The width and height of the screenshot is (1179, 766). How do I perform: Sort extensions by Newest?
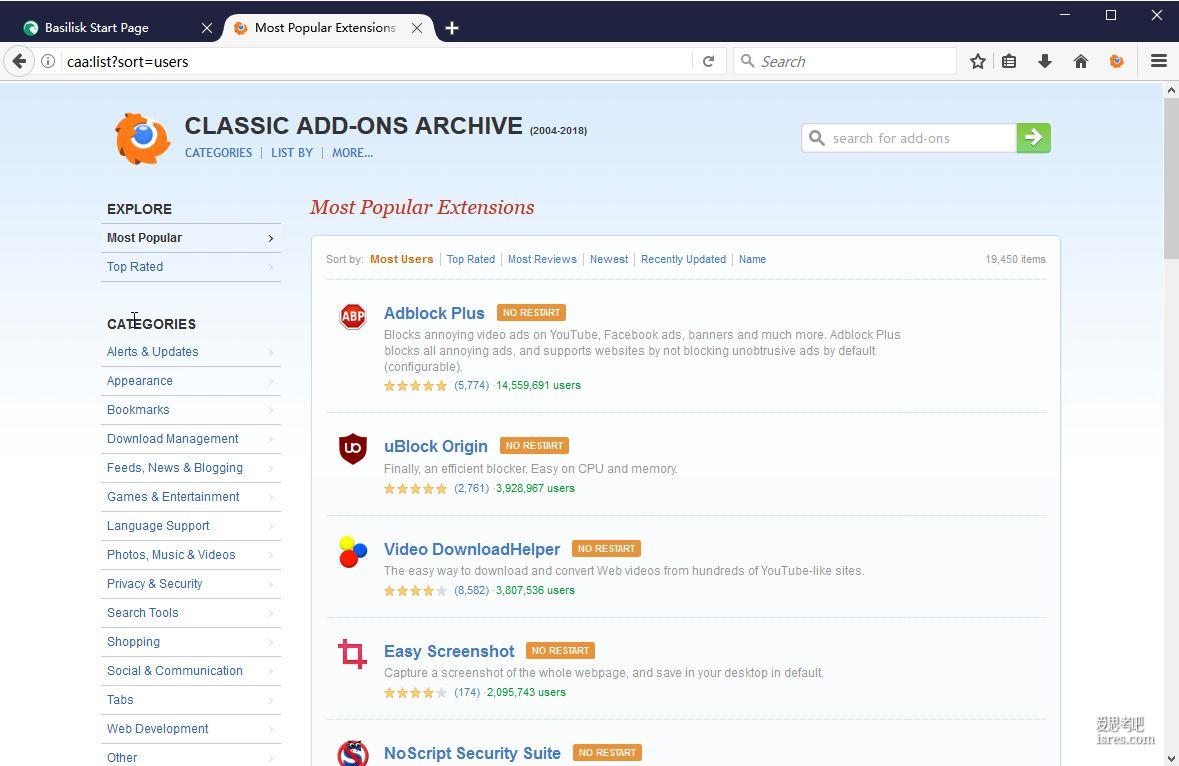tap(609, 259)
